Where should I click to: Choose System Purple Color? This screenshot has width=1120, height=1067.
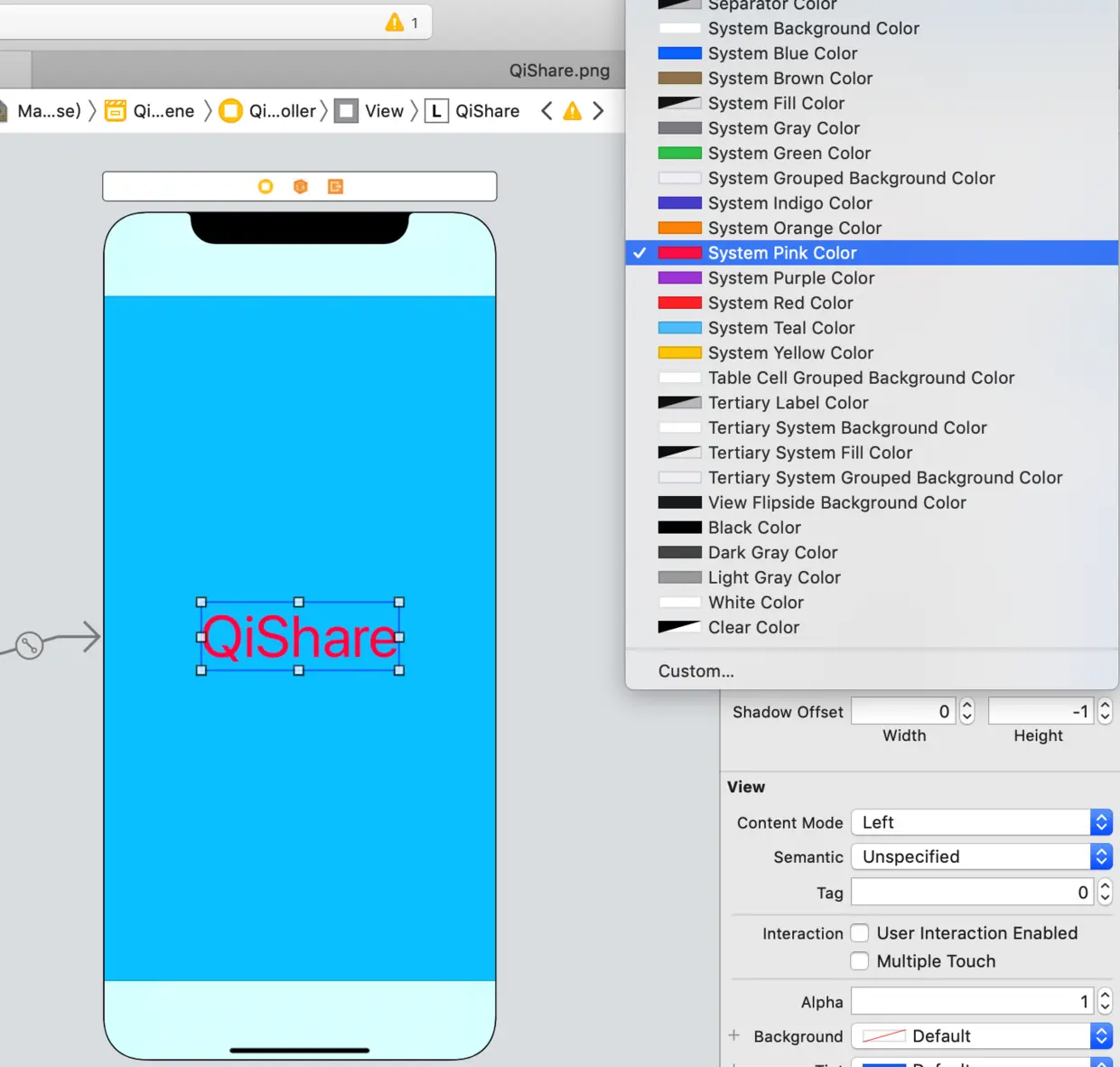tap(873, 278)
